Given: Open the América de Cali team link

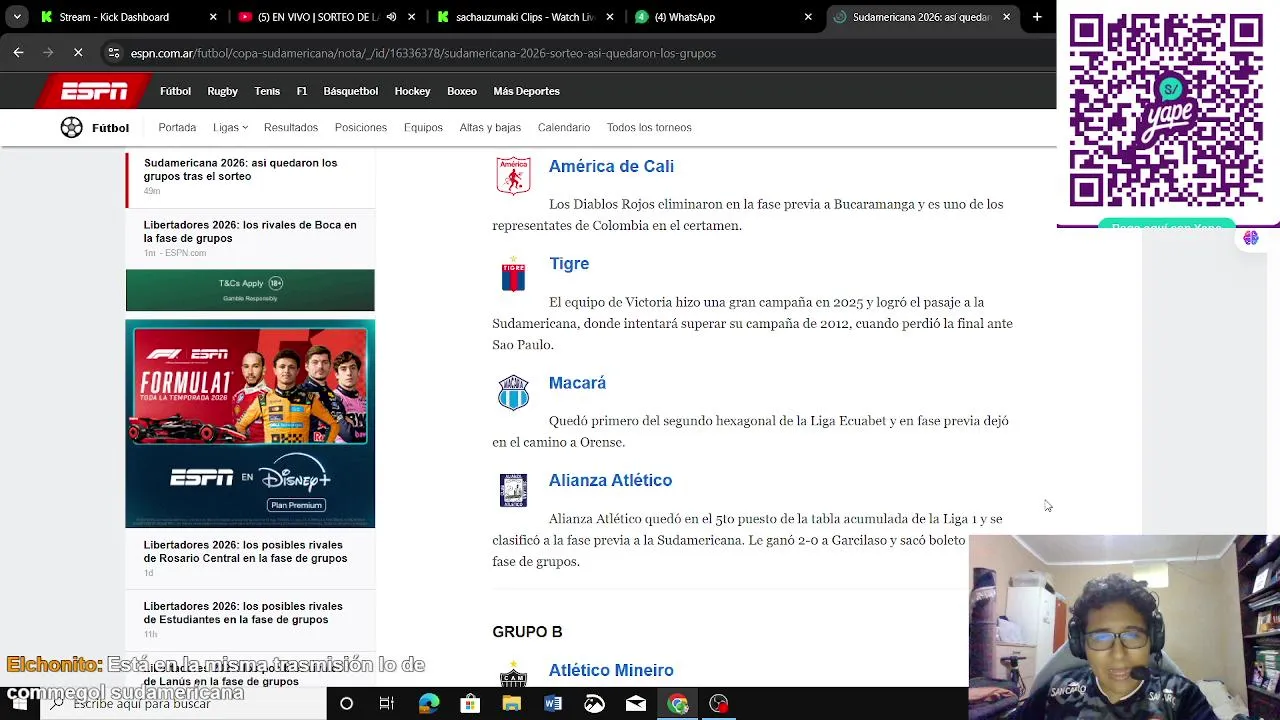Looking at the screenshot, I should coord(611,166).
